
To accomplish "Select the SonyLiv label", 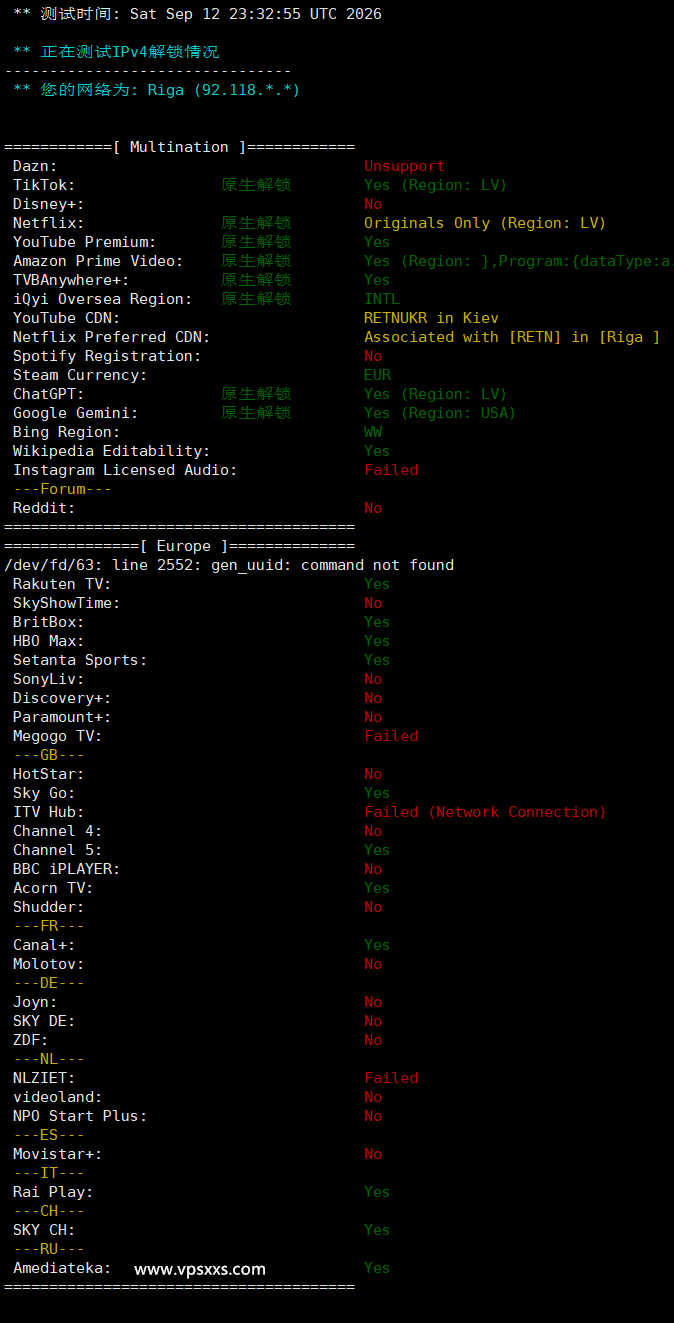I will click(49, 679).
